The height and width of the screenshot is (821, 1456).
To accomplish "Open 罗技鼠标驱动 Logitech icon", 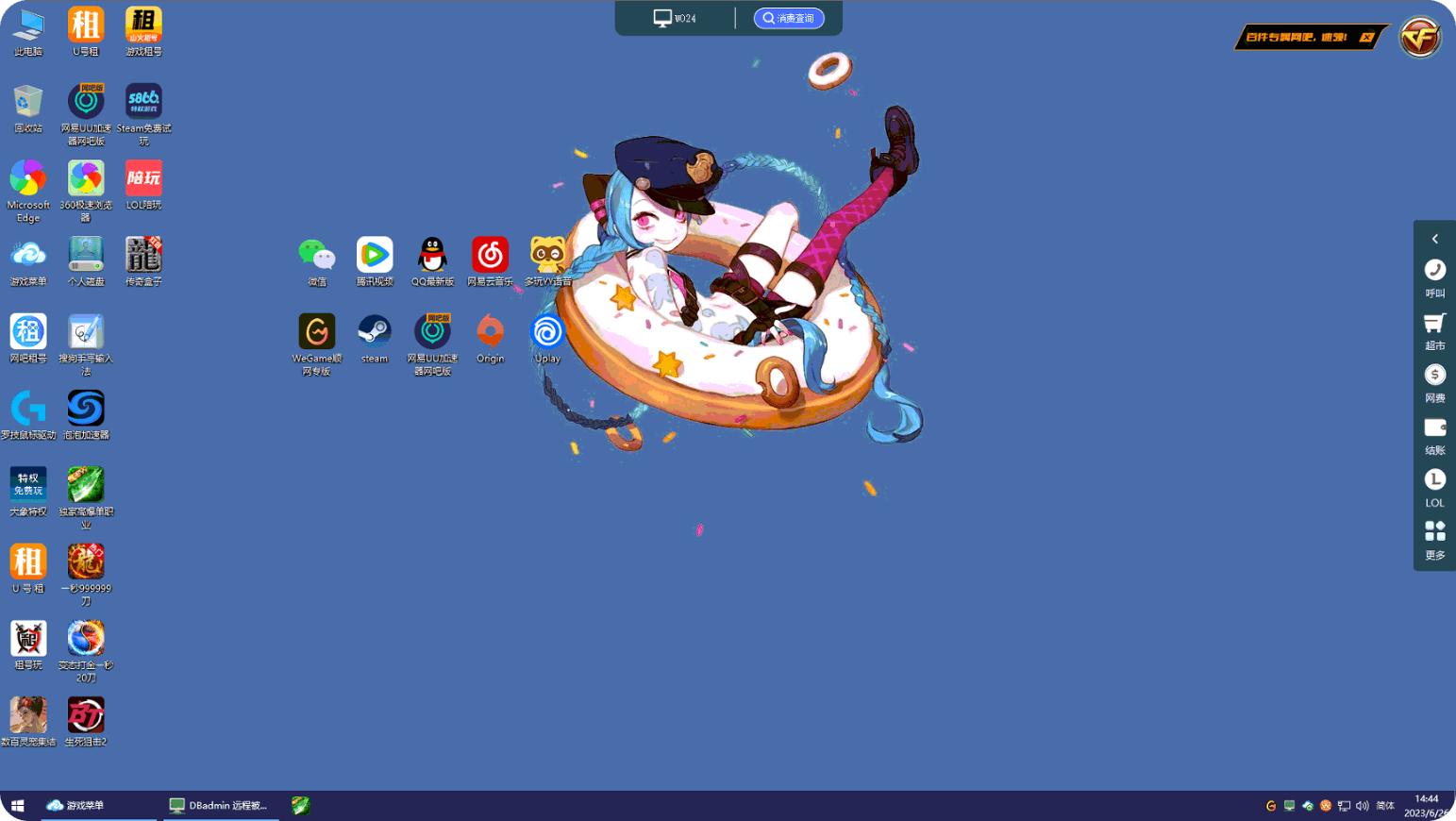I will (x=28, y=415).
